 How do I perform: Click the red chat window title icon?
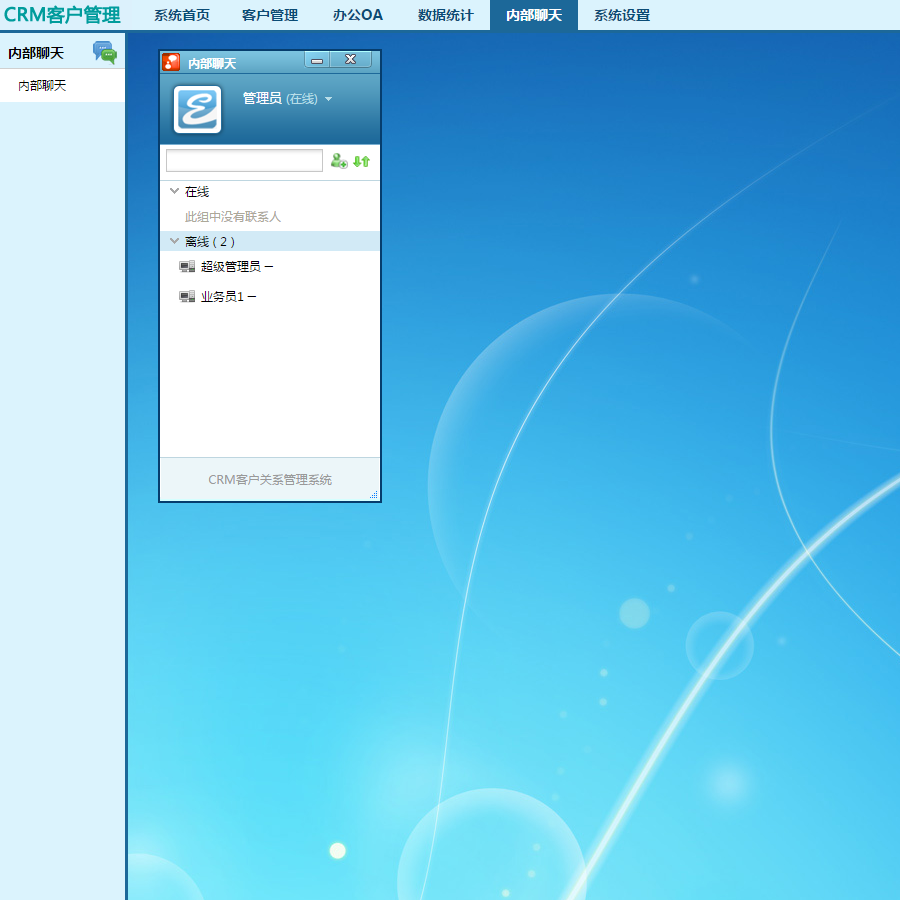click(171, 62)
